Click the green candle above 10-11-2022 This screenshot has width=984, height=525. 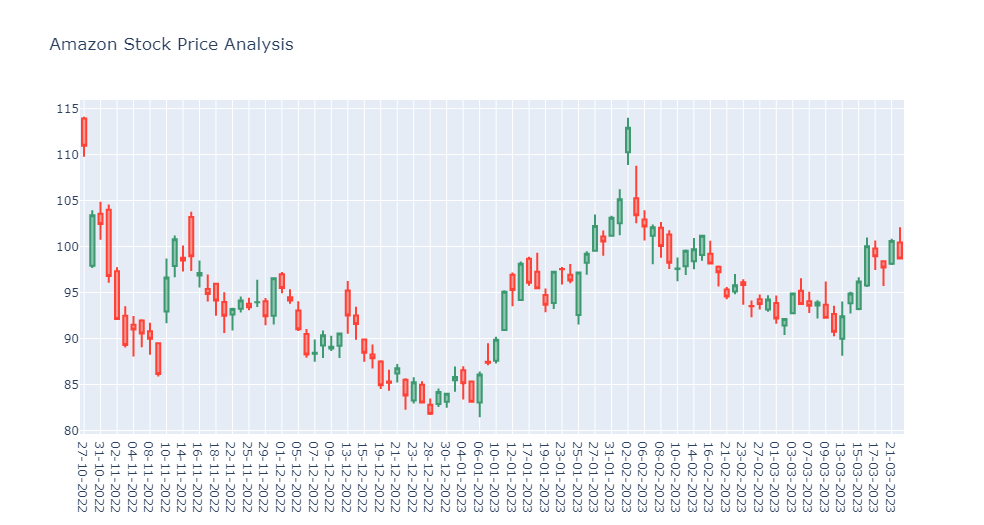[x=166, y=294]
